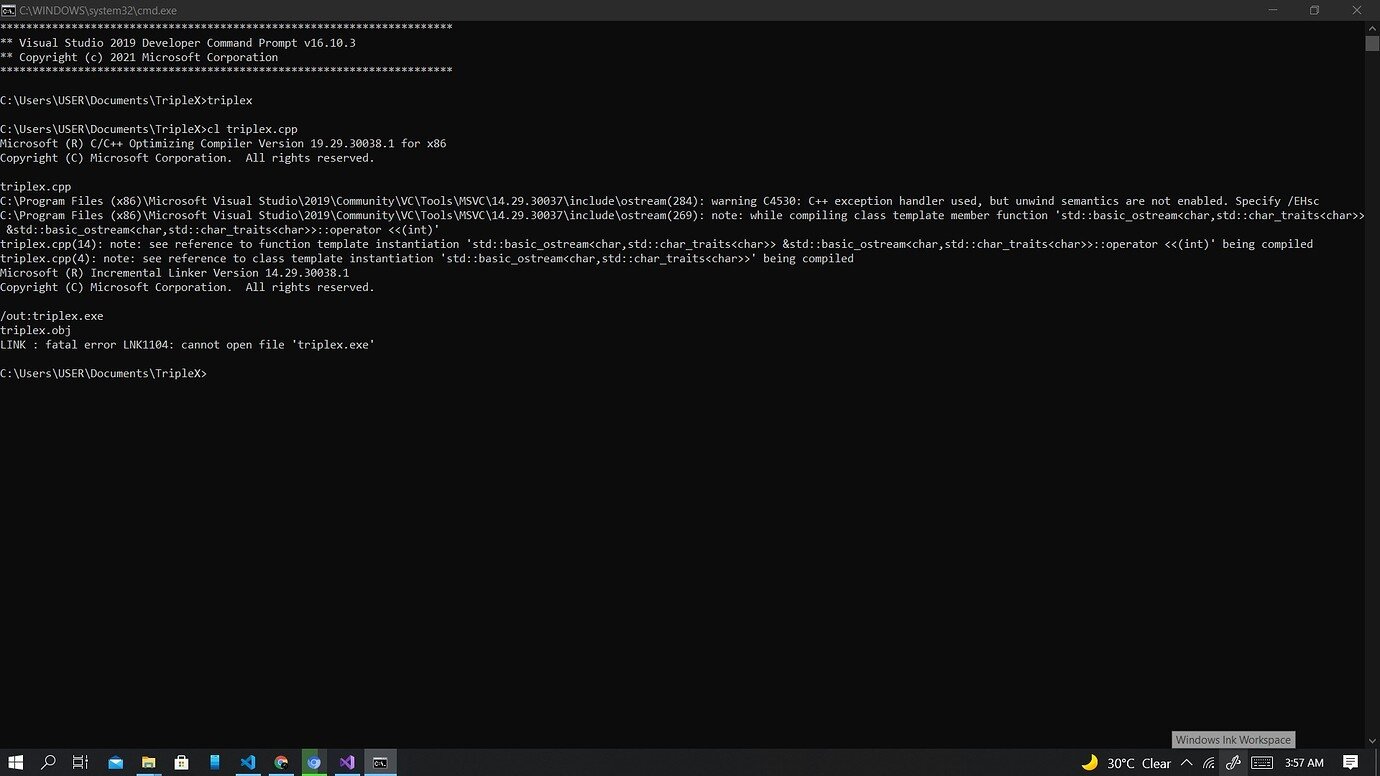This screenshot has height=776, width=1380.
Task: Click the 'cl triplex.cpp' command text
Action: [x=252, y=129]
